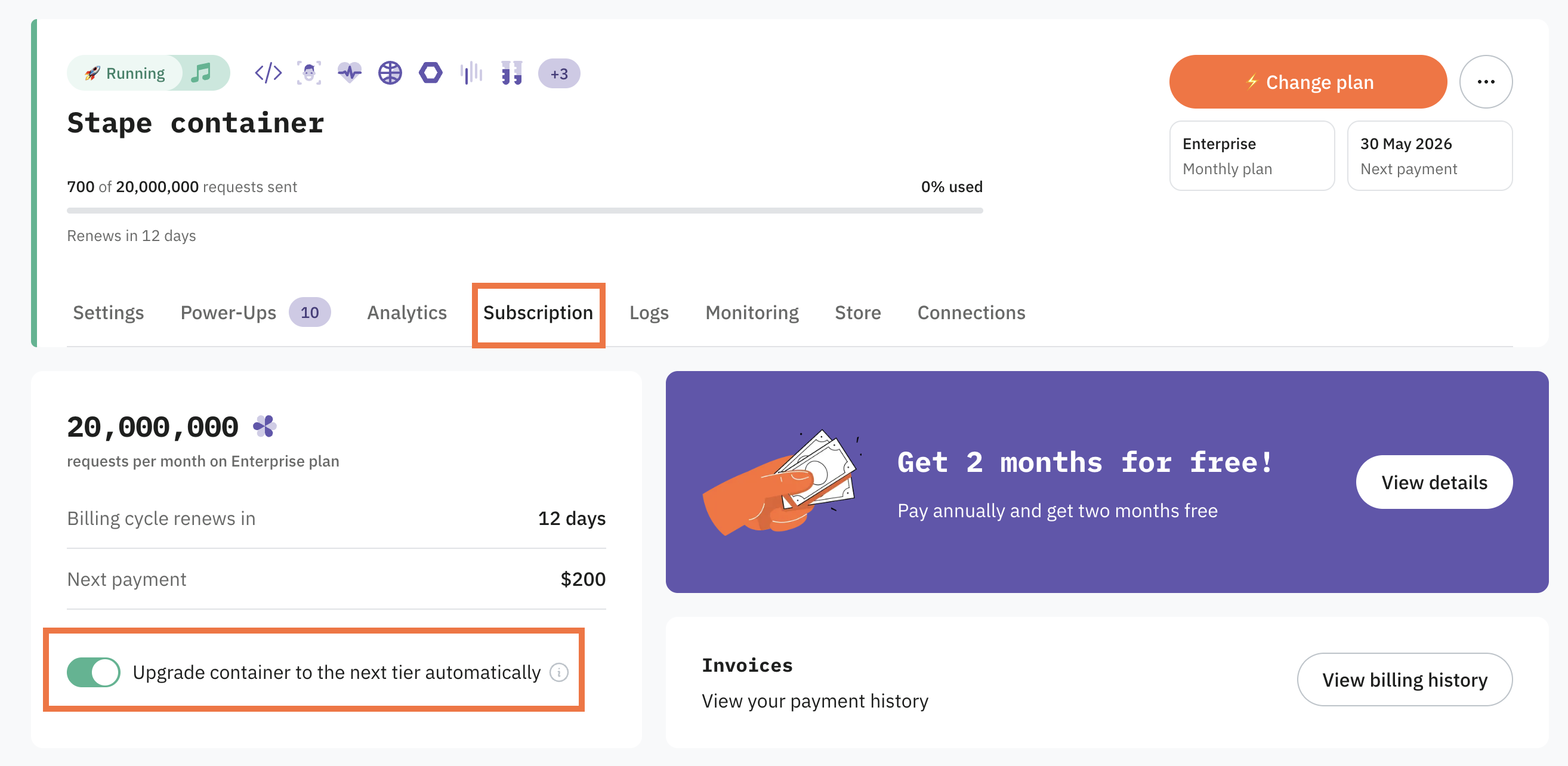Click the hexagon power-up icon
1568x766 pixels.
430,73
